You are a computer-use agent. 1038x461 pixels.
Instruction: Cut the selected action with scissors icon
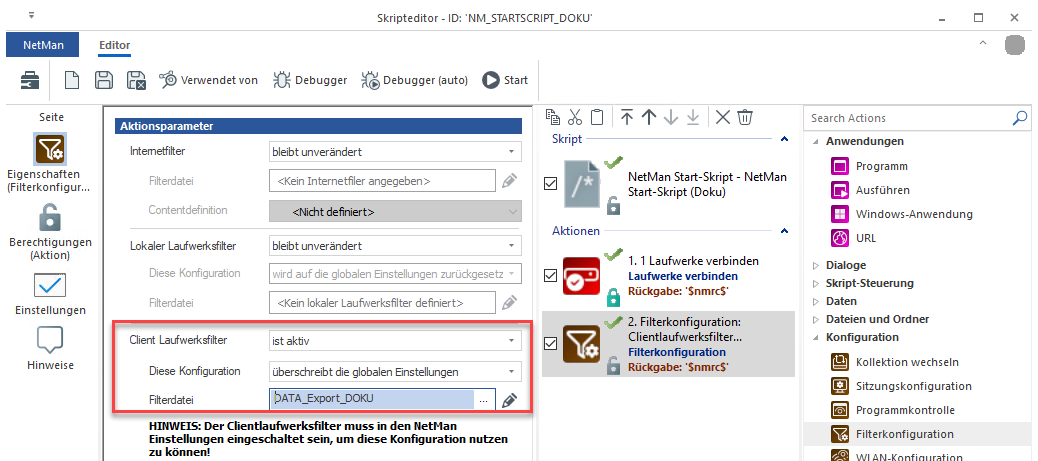[x=574, y=117]
